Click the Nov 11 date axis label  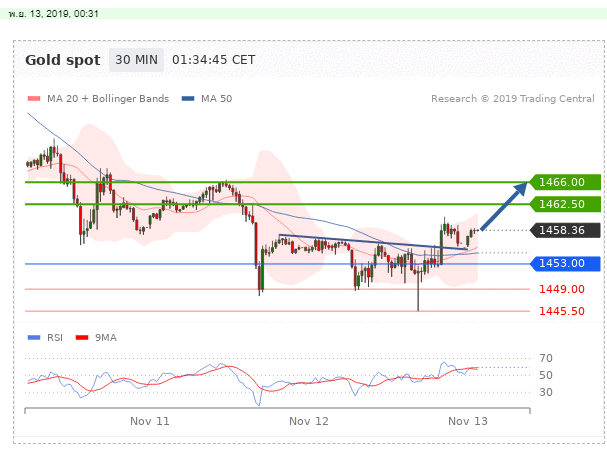coord(150,421)
